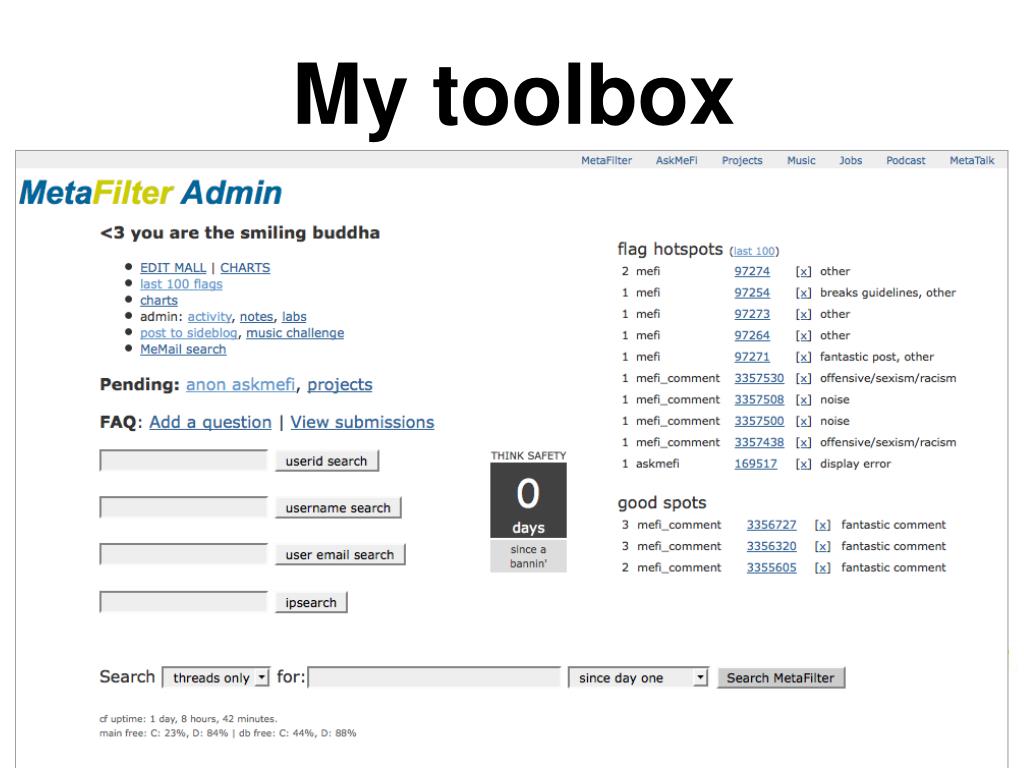Screen dimensions: 1024x768
Task: Open the lowercase charts link
Action: click(159, 300)
